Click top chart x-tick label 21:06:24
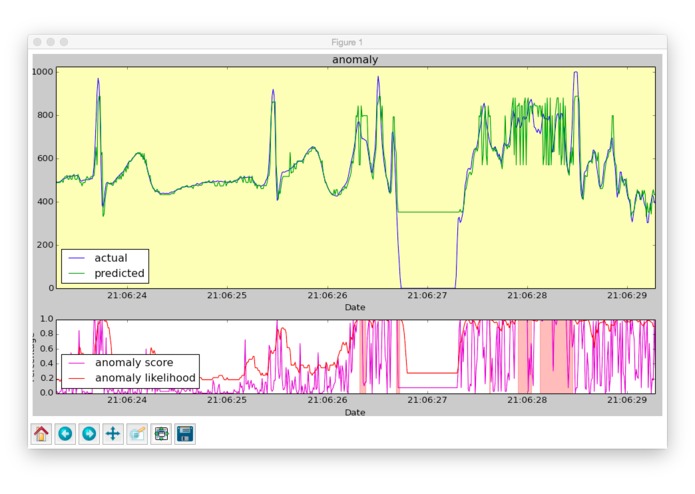The image size is (695, 494). tap(127, 295)
